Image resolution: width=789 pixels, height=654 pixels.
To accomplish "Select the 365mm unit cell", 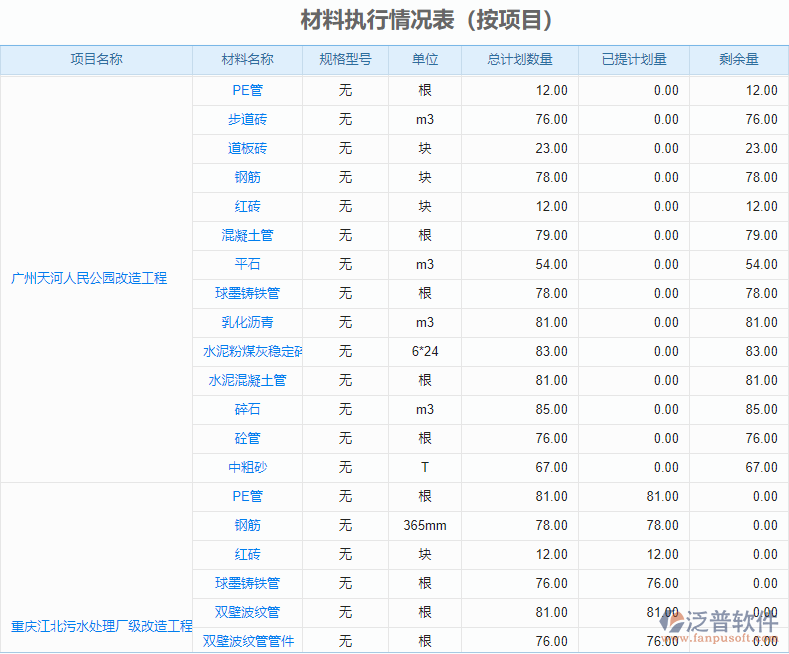I will tap(425, 525).
